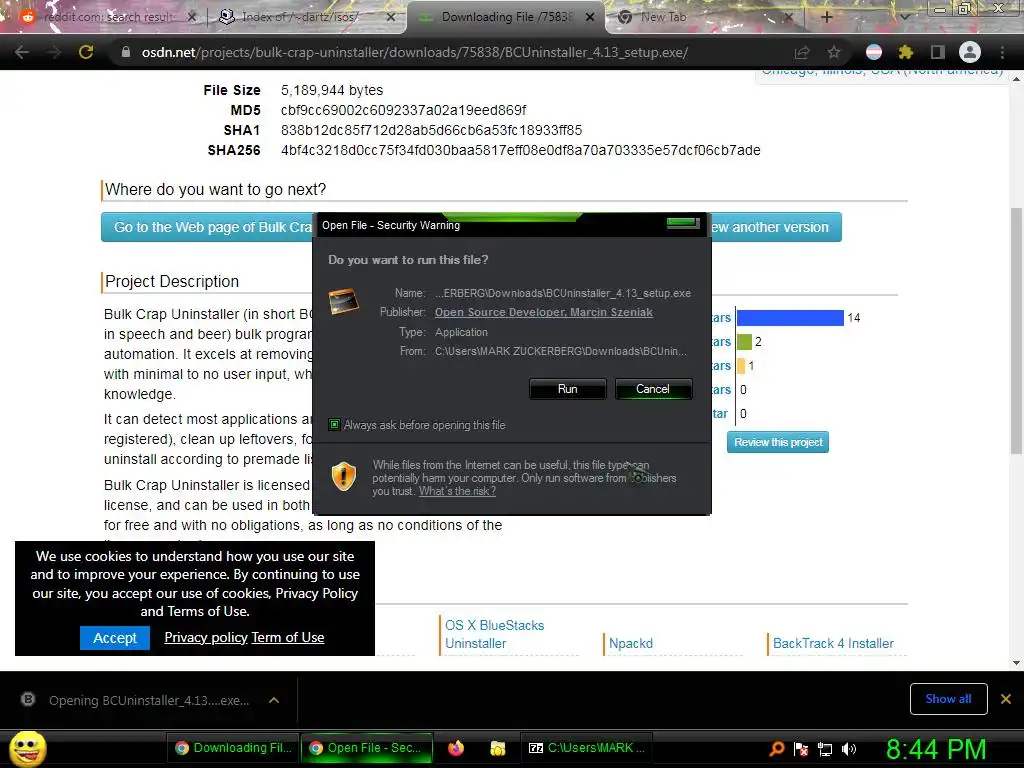Viewport: 1024px width, 768px height.
Task: Click the orange search tray icon
Action: tap(776, 749)
